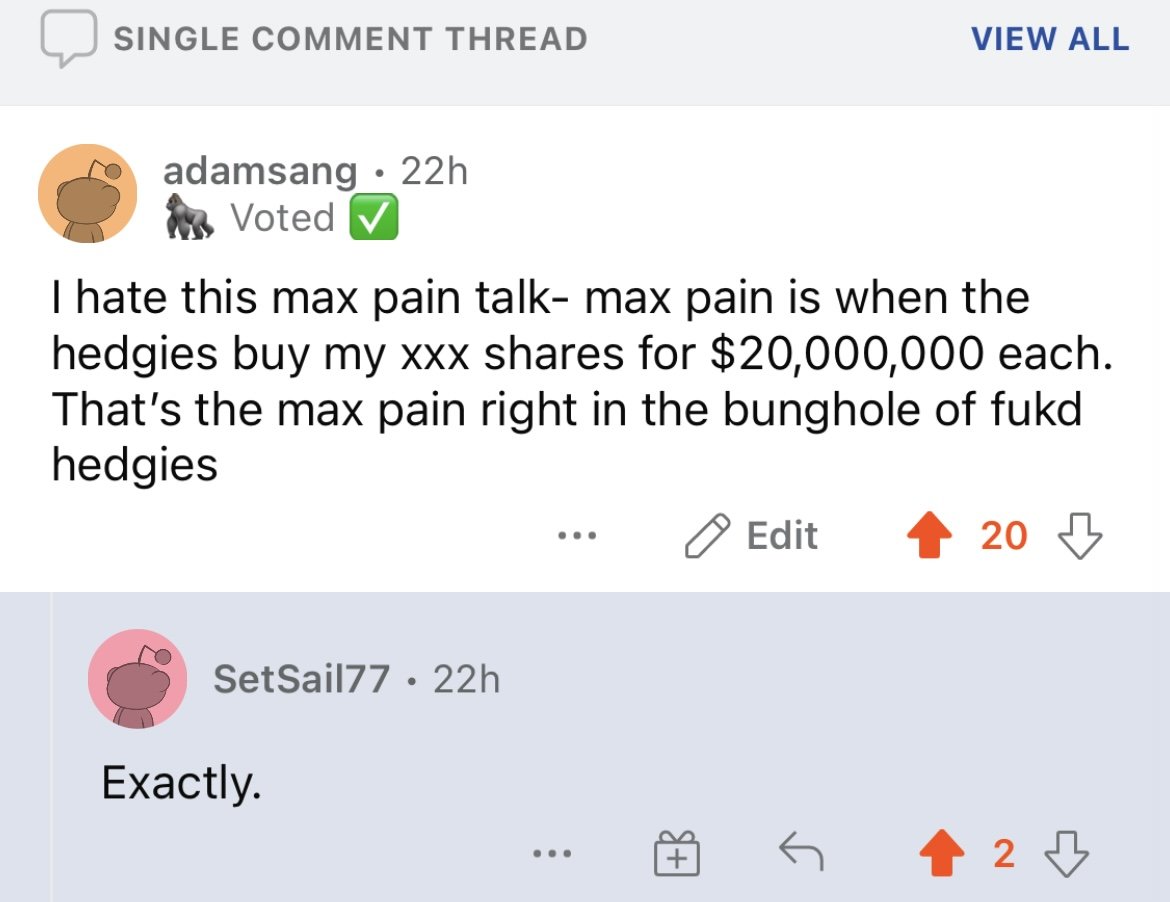Edit adamsang's comment via Edit label
Viewport: 1170px width, 902px height.
click(782, 536)
